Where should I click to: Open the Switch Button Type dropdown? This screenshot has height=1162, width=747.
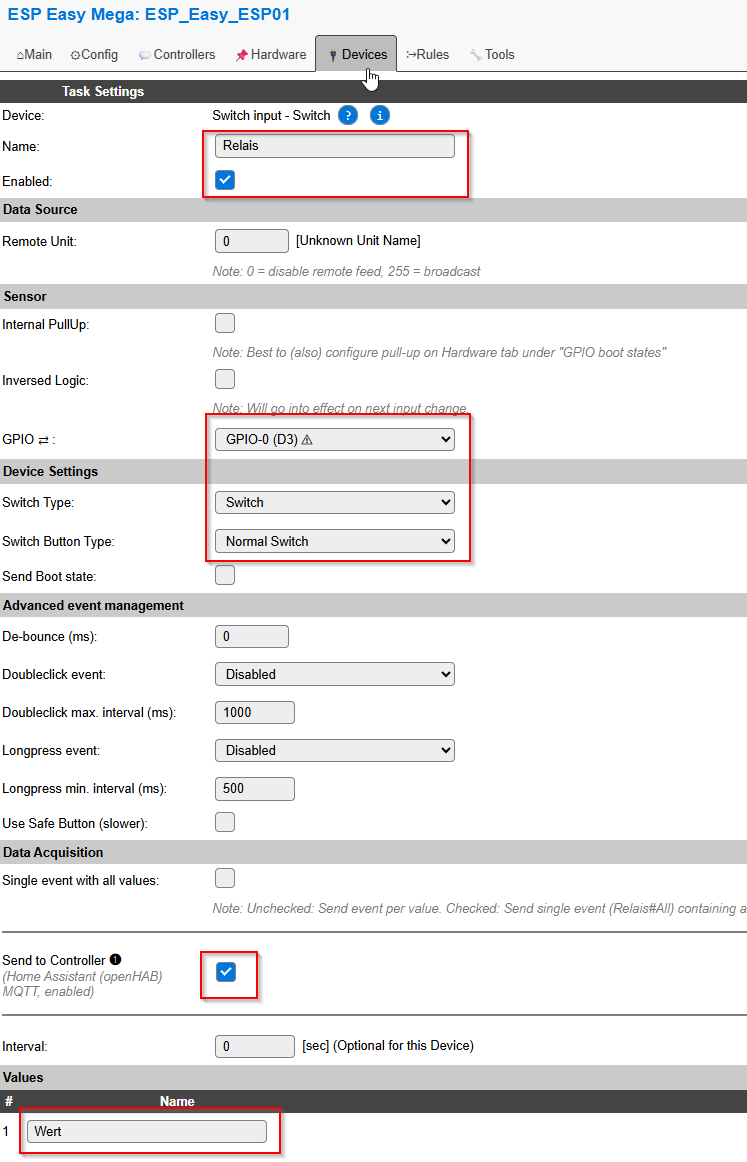pyautogui.click(x=334, y=541)
